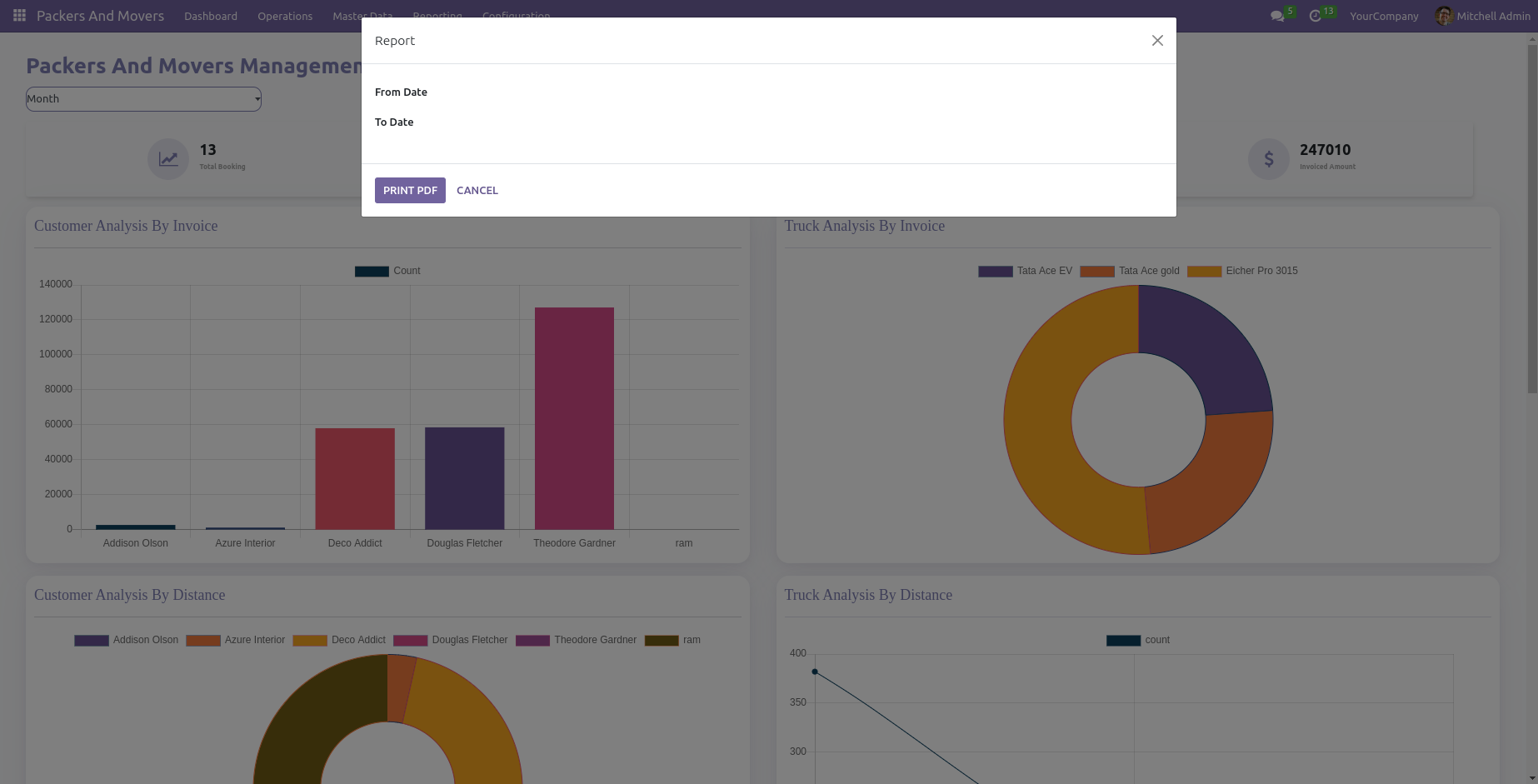Click the first data point on line chart
Image resolution: width=1538 pixels, height=784 pixels.
tap(815, 672)
